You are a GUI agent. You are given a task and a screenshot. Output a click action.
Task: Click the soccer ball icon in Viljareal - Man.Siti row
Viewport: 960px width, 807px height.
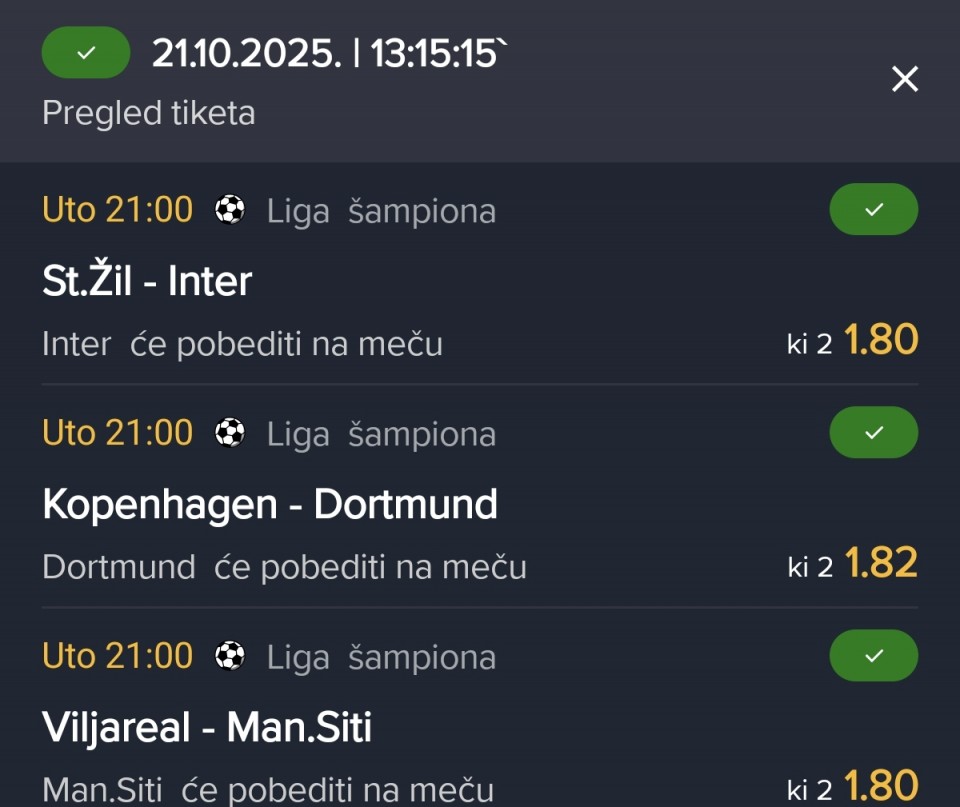(230, 656)
